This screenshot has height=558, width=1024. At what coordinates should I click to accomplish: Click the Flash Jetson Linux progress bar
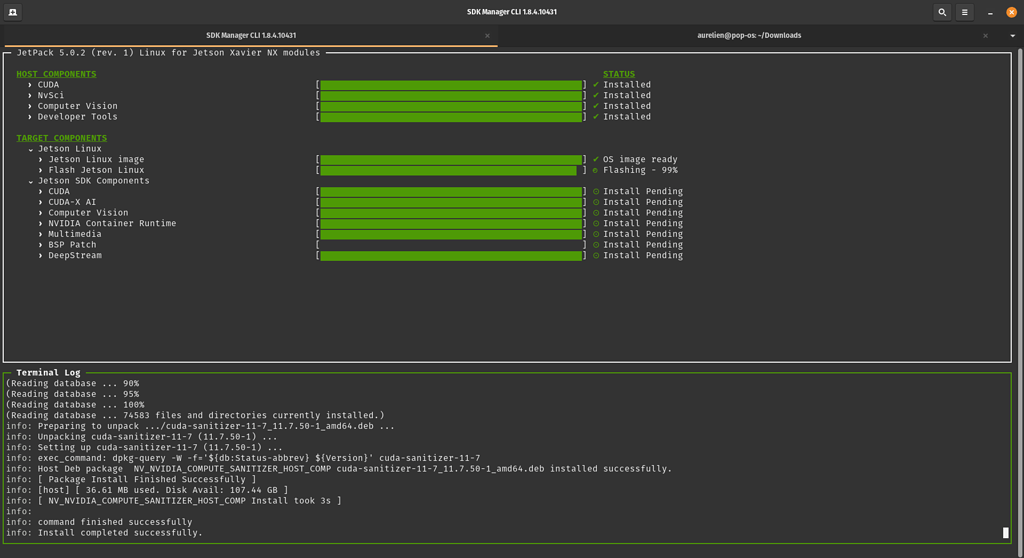click(450, 171)
